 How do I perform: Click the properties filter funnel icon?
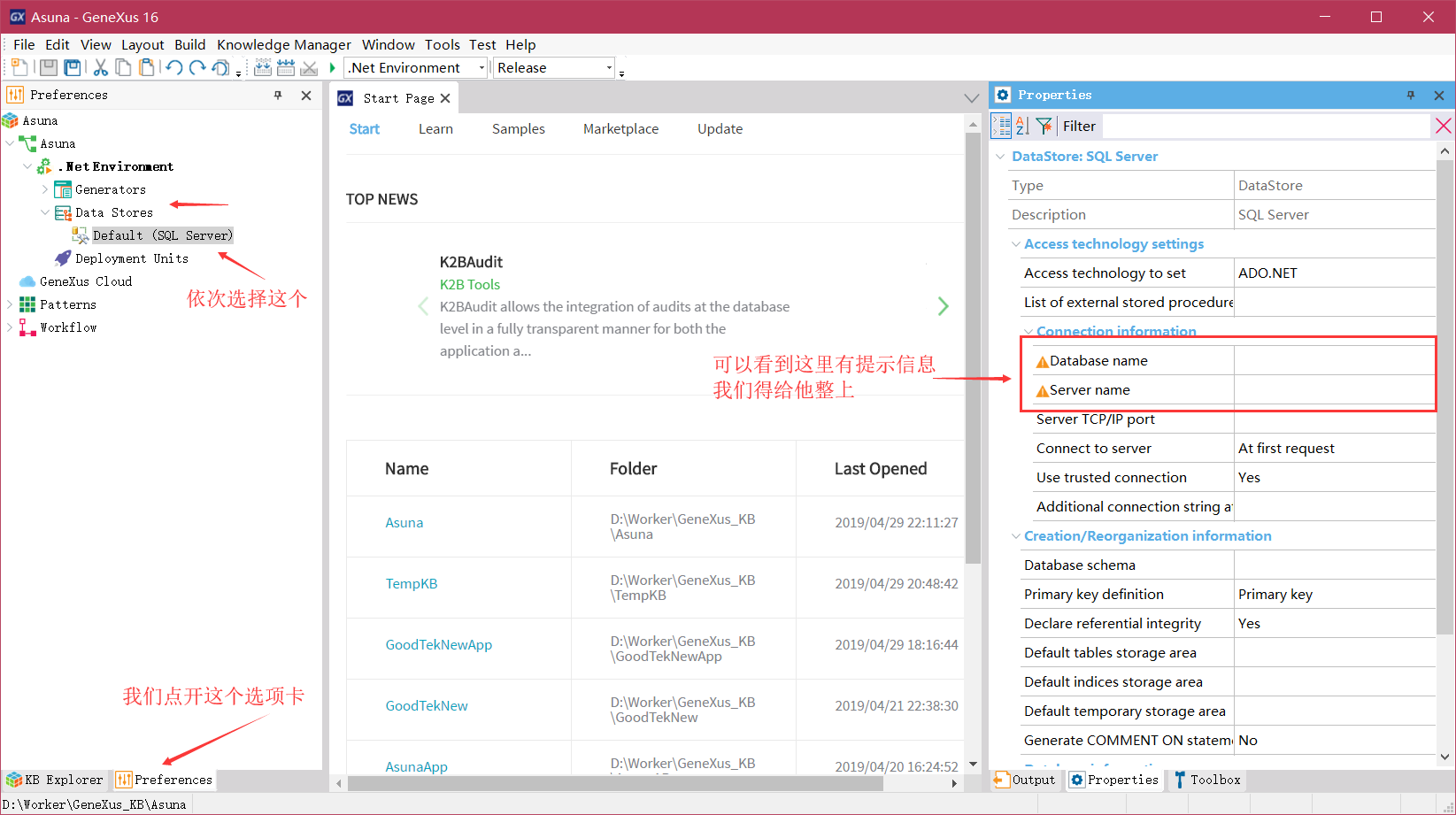coord(1044,126)
